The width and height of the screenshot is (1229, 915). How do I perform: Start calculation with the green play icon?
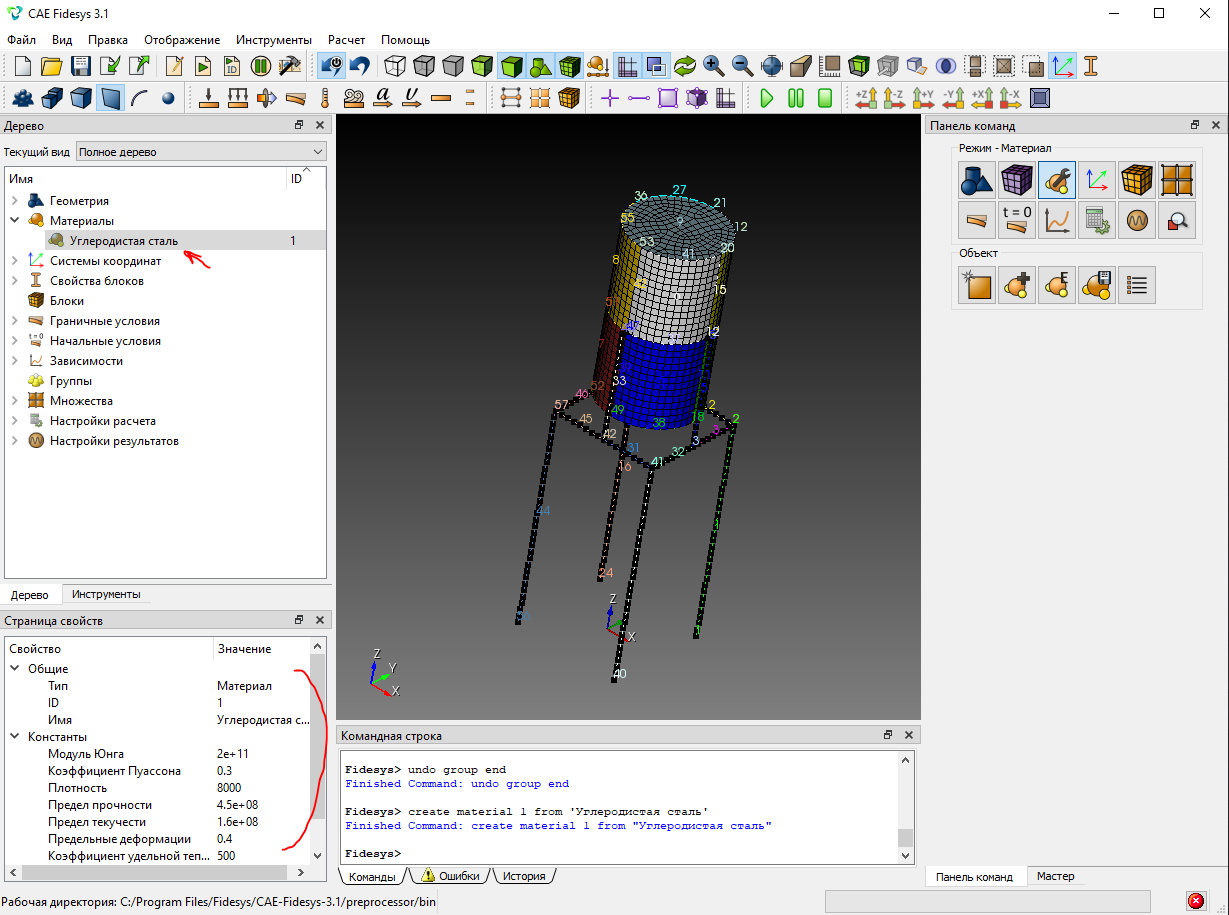[x=767, y=98]
